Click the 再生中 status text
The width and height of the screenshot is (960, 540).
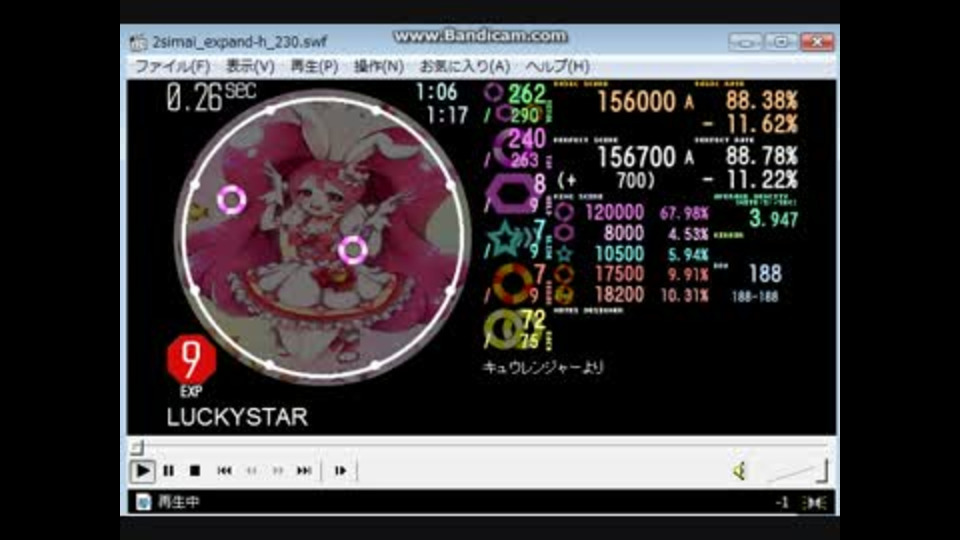(179, 502)
